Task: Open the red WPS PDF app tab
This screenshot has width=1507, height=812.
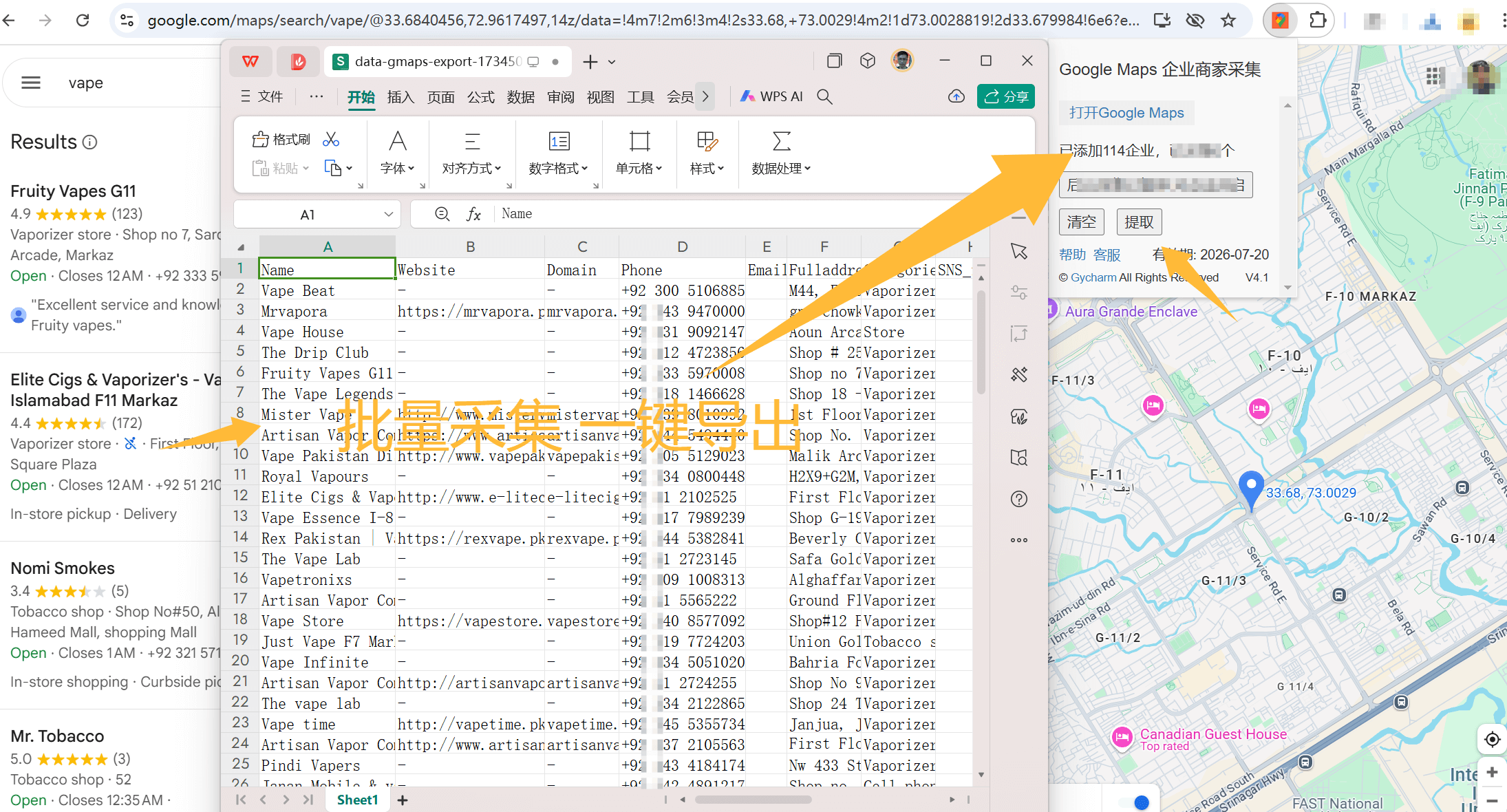Action: click(x=298, y=62)
